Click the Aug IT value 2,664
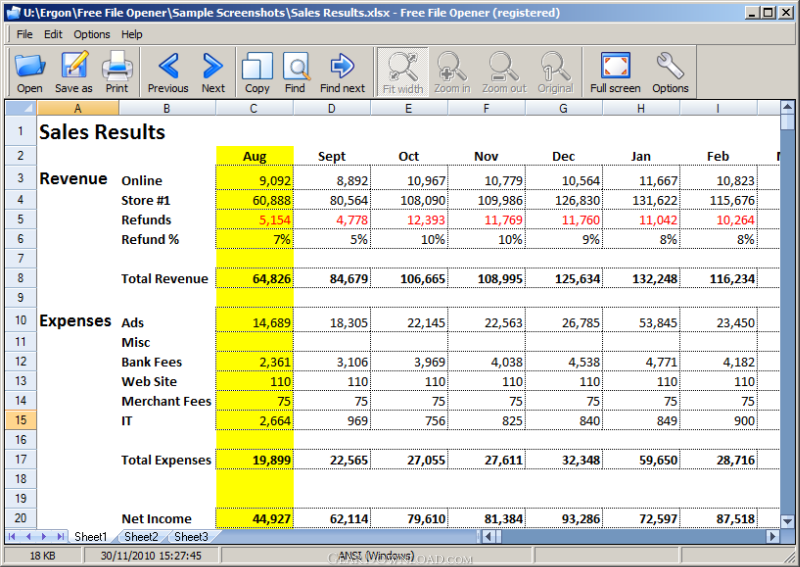The height and width of the screenshot is (567, 800). click(255, 421)
